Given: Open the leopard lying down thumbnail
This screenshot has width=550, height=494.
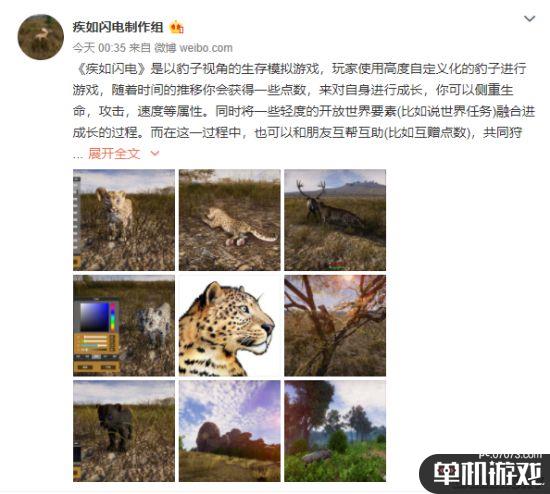Looking at the screenshot, I should [x=230, y=220].
